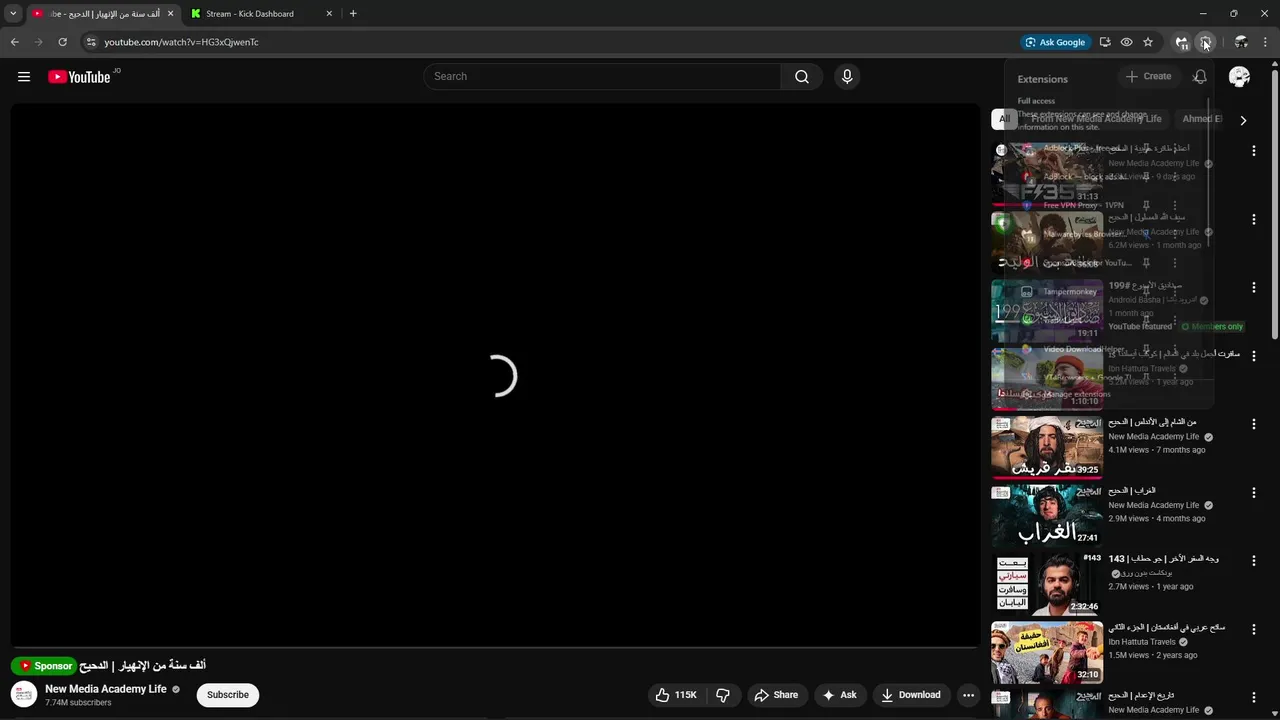Open the New Media Academy Life channel link
The height and width of the screenshot is (720, 1280).
pyautogui.click(x=106, y=689)
